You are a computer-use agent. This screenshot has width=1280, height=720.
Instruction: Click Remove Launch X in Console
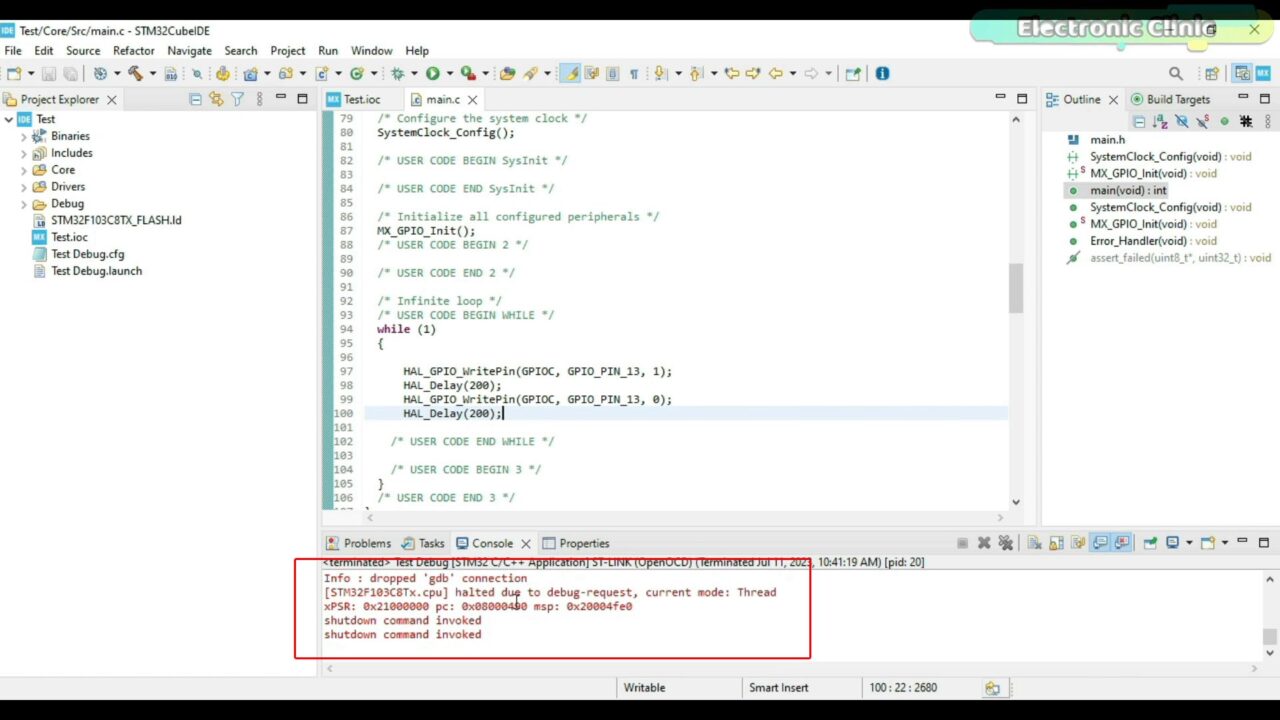pos(984,543)
